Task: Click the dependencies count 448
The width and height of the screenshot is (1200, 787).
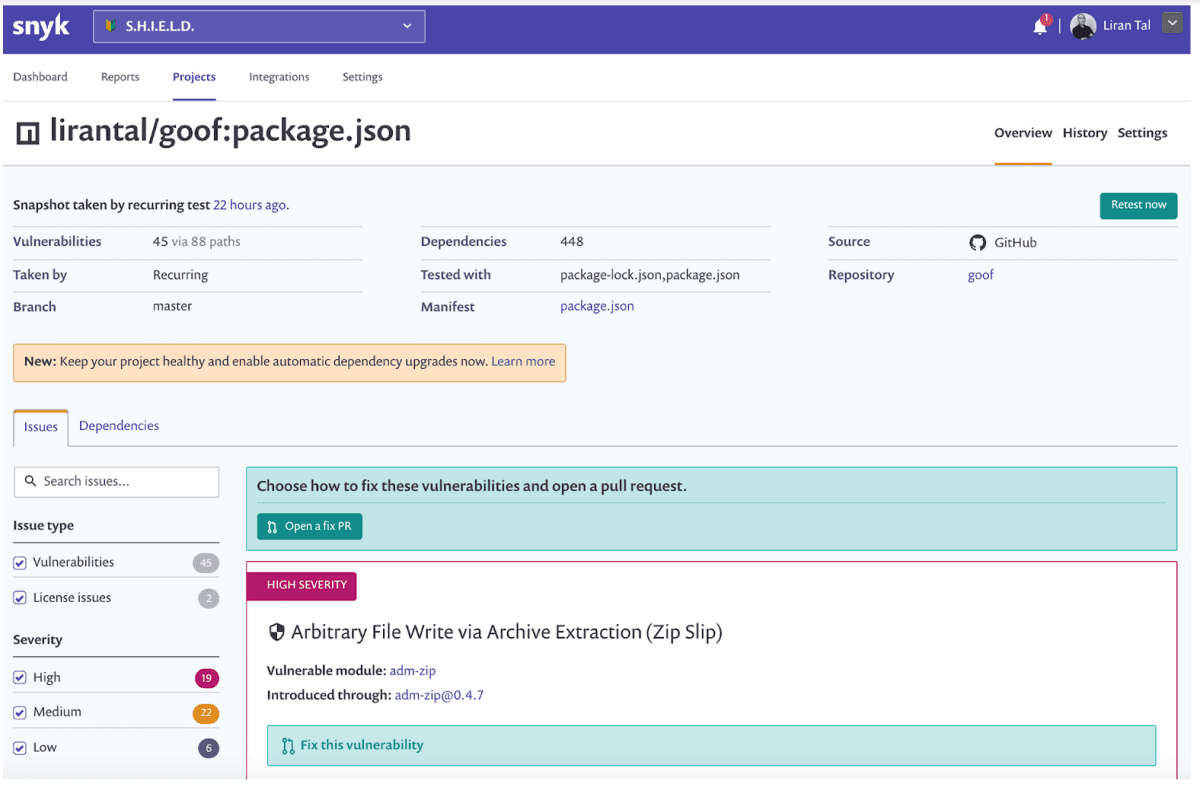Action: [x=572, y=242]
